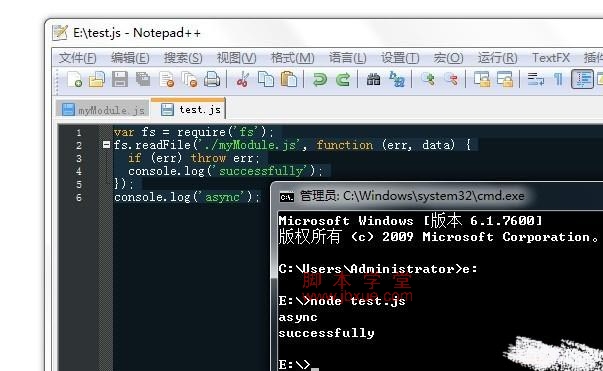Open the 编辑(E) menu
Image resolution: width=603 pixels, height=371 pixels.
[130, 58]
